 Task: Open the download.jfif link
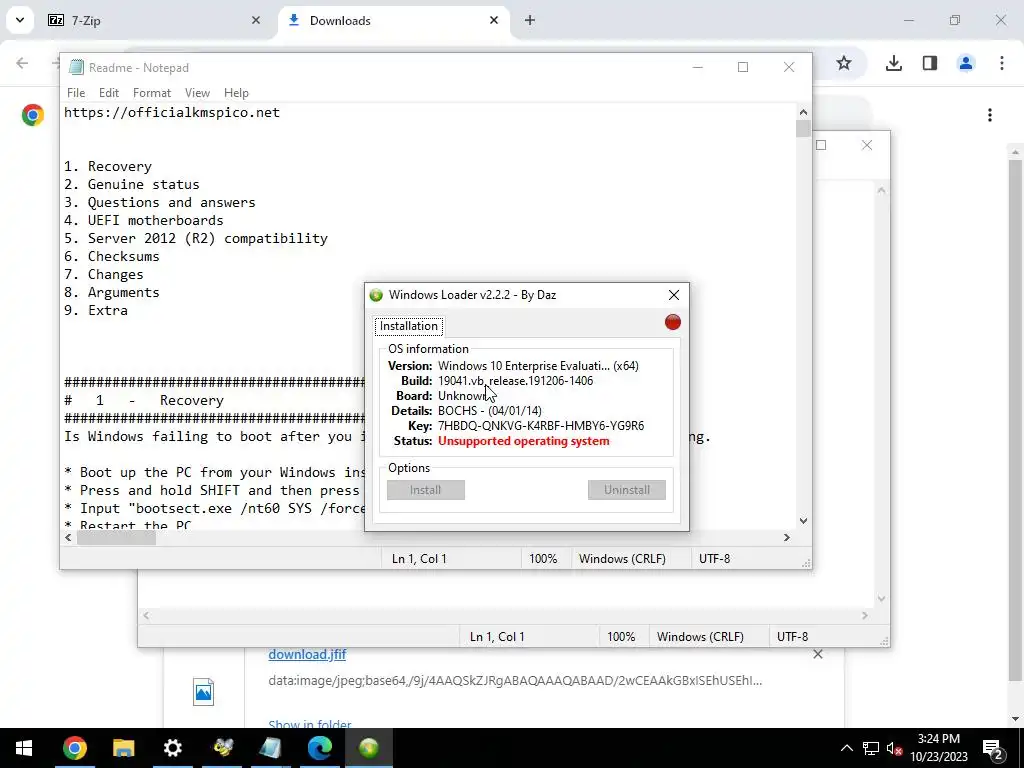307,654
